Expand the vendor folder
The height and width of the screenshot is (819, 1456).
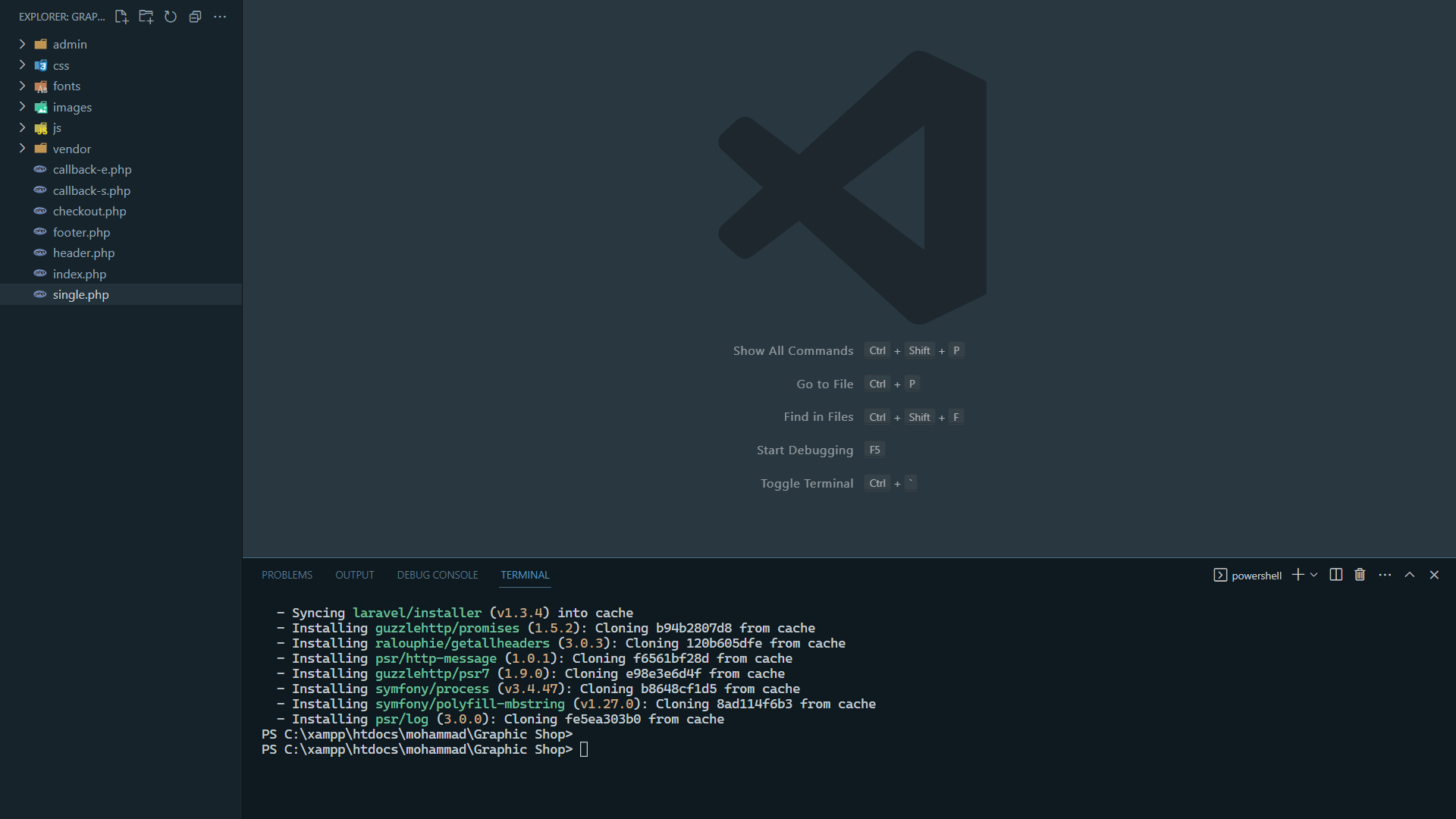(x=22, y=149)
